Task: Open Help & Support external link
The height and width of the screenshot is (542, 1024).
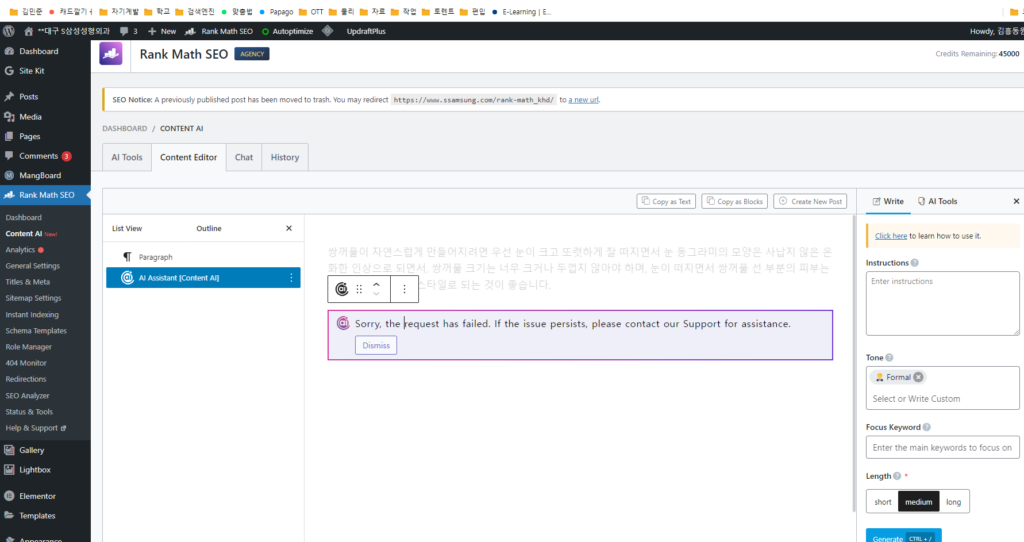Action: (35, 428)
